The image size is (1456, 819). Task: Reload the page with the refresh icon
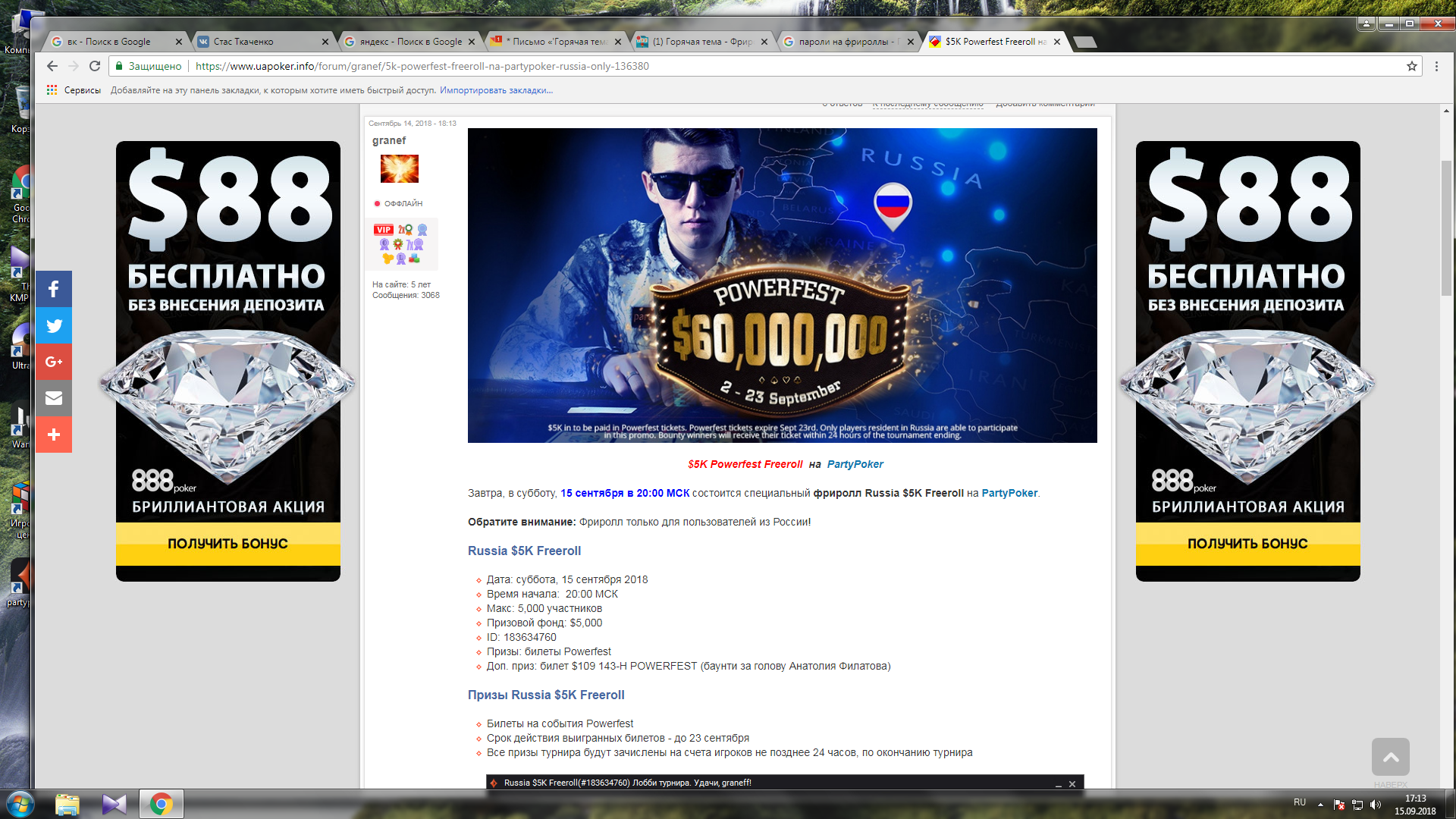click(x=95, y=66)
